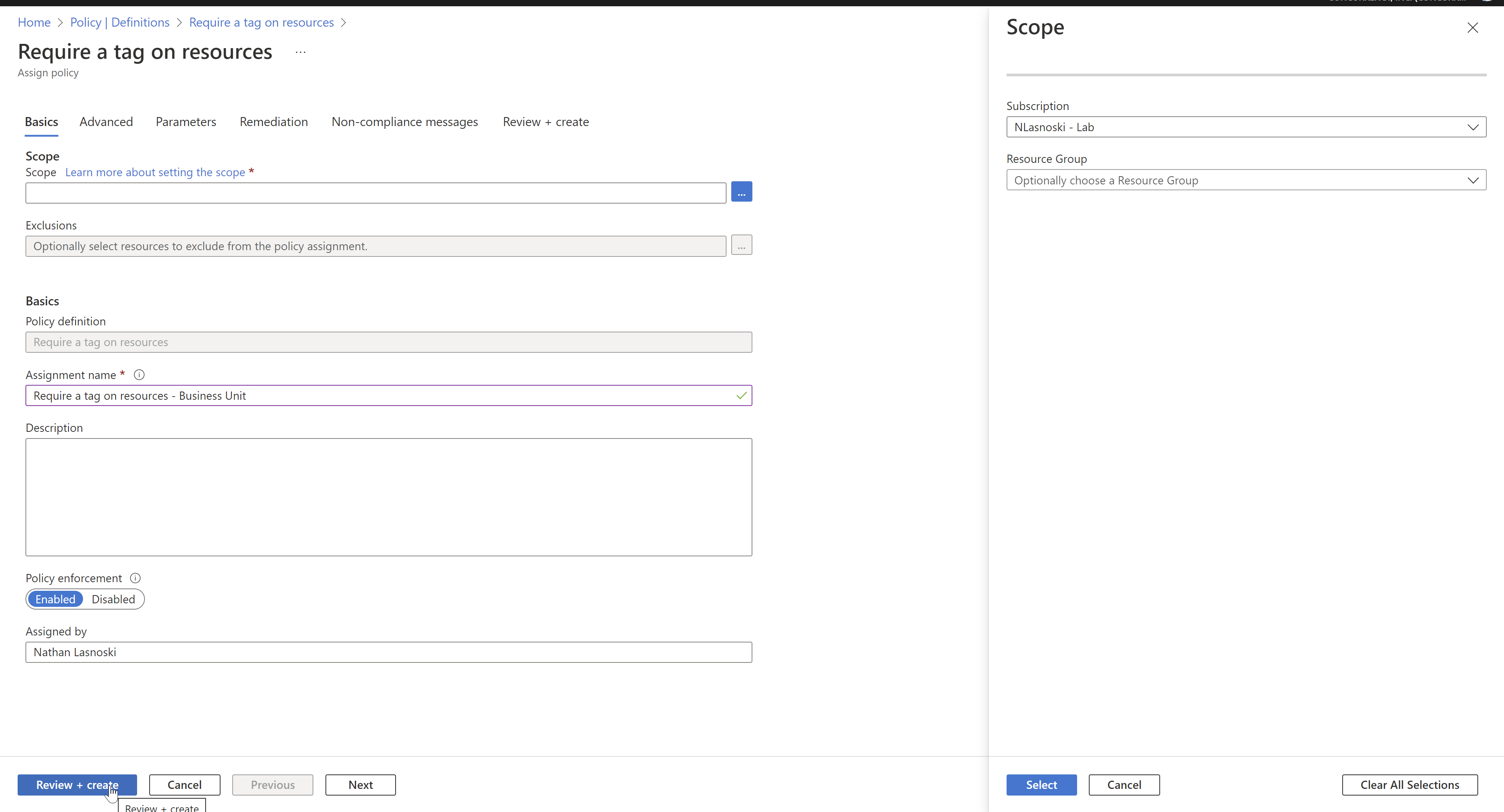The image size is (1504, 812).
Task: Switch to the Parameters tab
Action: coord(186,121)
